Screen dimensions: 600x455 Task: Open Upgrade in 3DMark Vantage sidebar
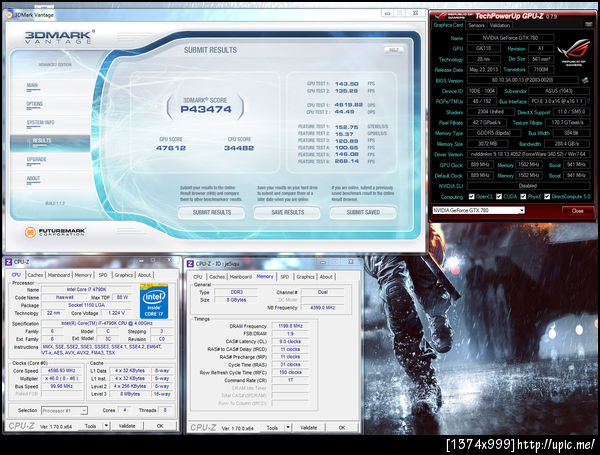coord(36,160)
